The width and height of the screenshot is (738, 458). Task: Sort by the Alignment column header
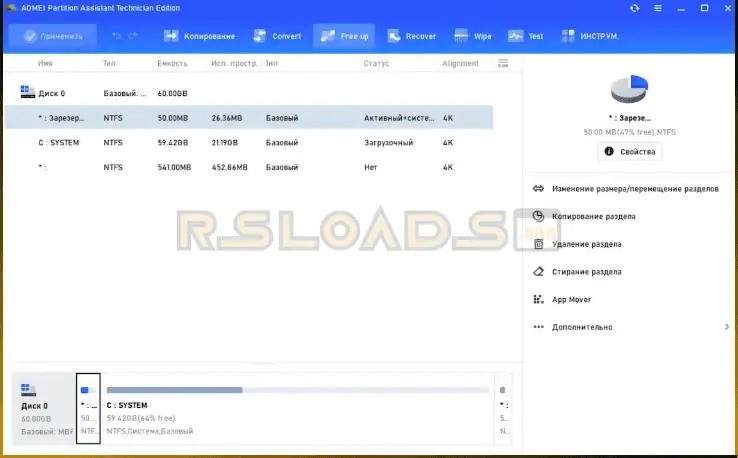460,63
